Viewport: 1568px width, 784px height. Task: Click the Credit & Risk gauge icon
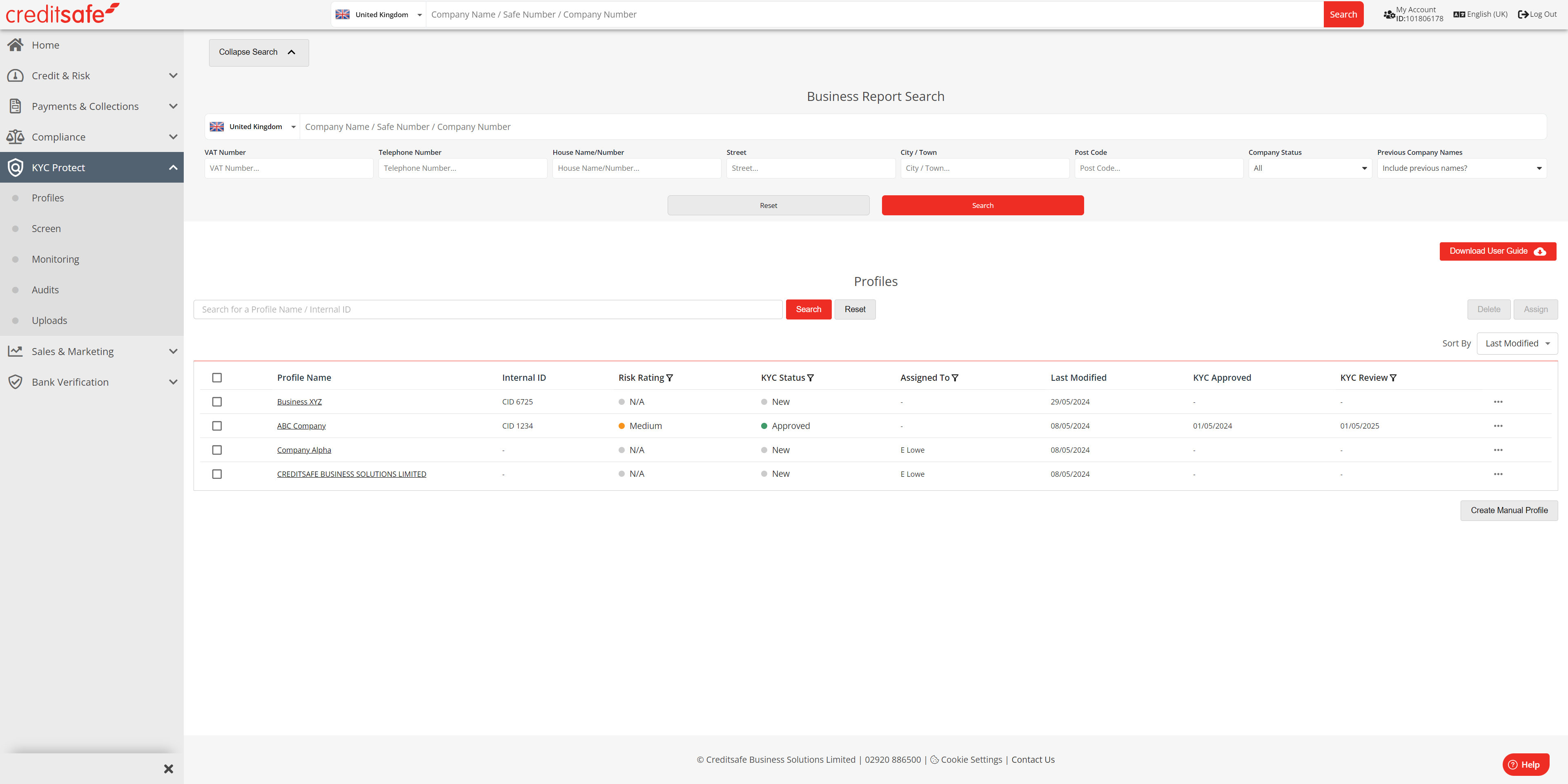(15, 76)
